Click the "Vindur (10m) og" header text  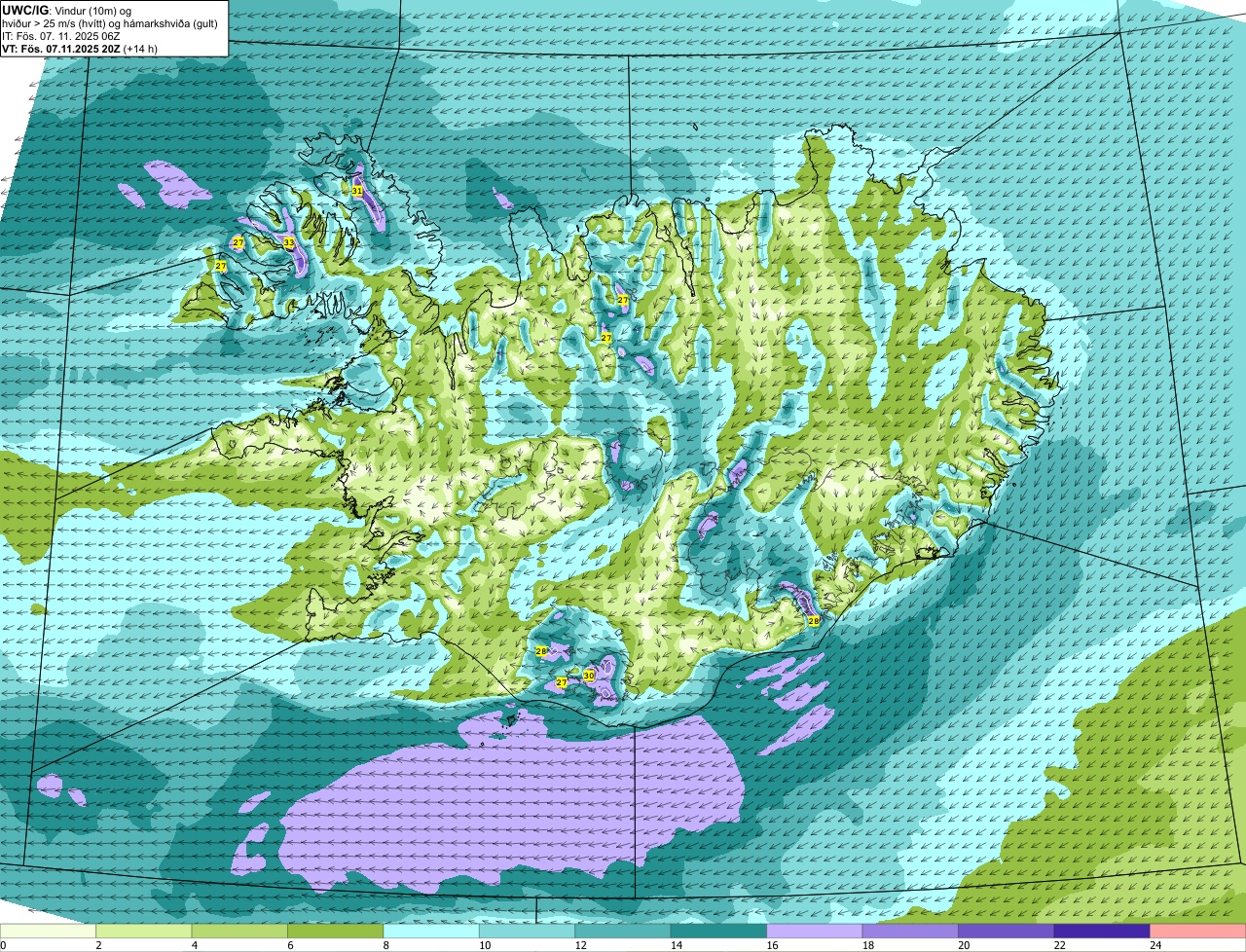pos(93,11)
